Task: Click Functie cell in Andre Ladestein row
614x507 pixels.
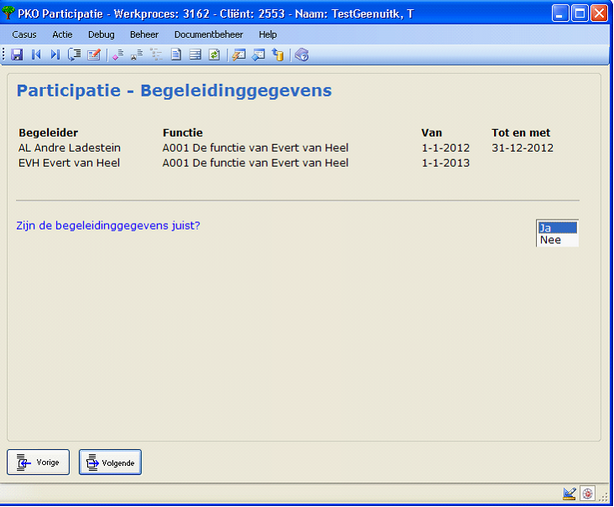Action: (x=255, y=148)
